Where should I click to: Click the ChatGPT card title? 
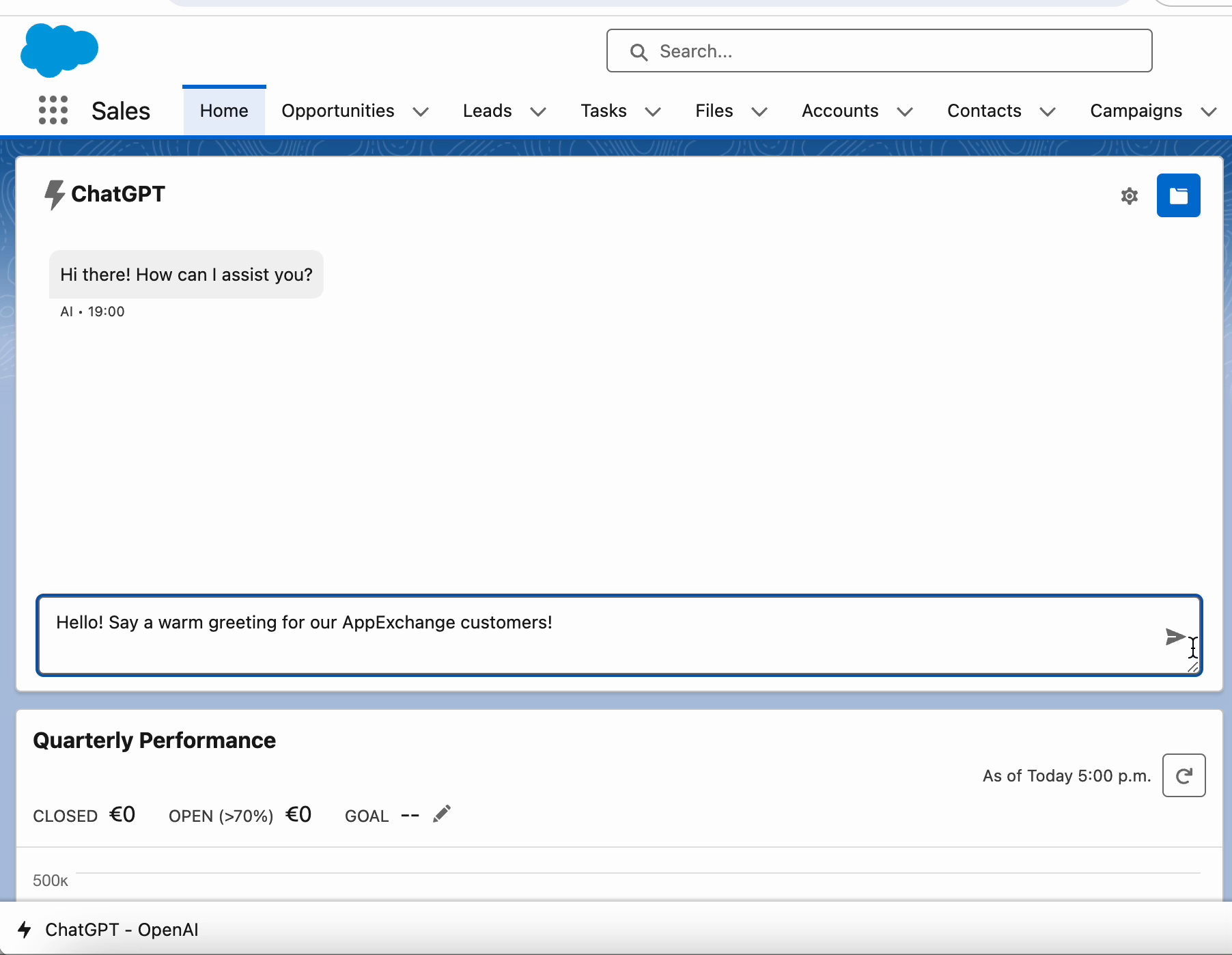(118, 194)
